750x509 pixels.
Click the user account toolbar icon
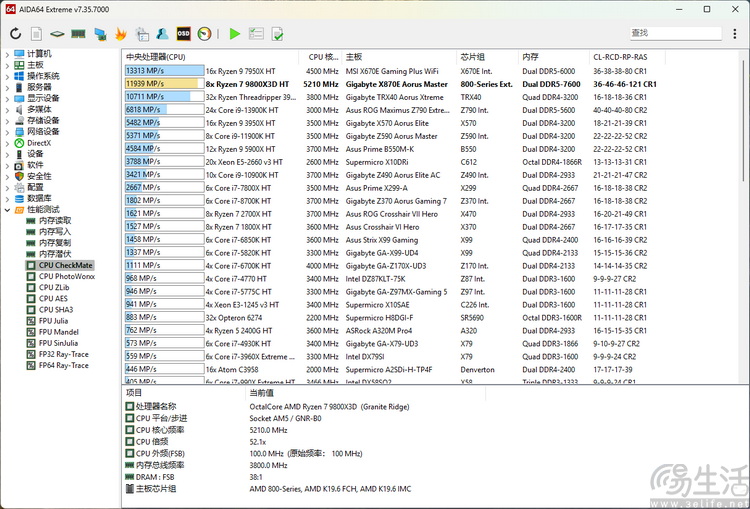pos(163,33)
